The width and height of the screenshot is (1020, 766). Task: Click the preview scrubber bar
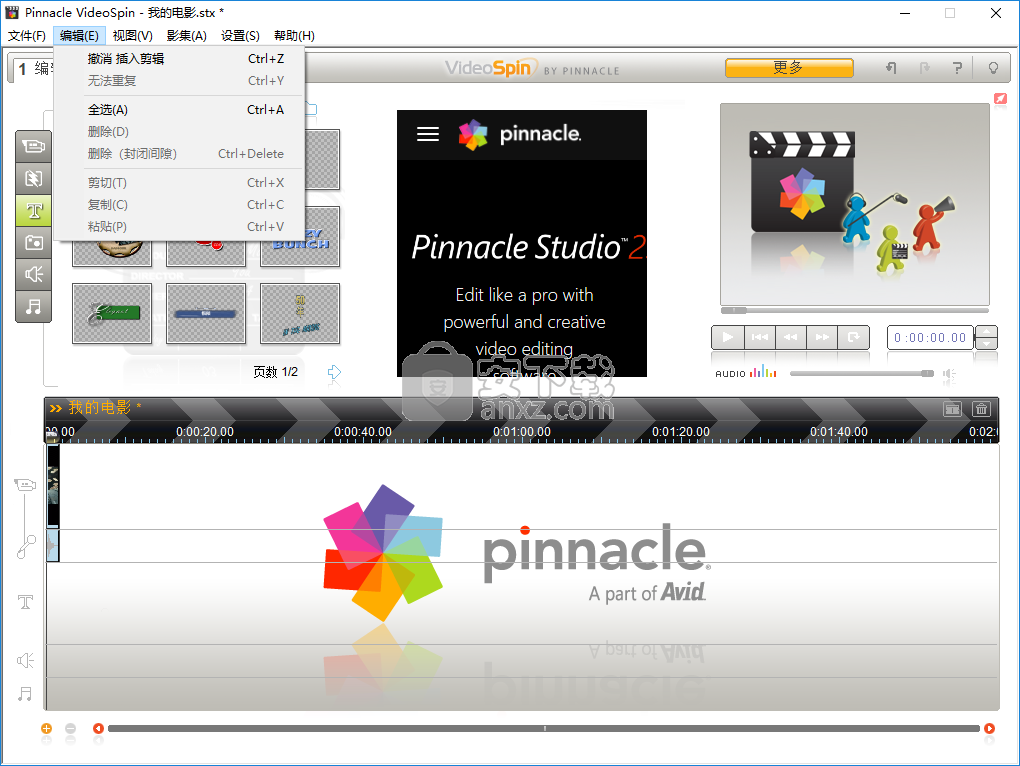click(x=855, y=310)
